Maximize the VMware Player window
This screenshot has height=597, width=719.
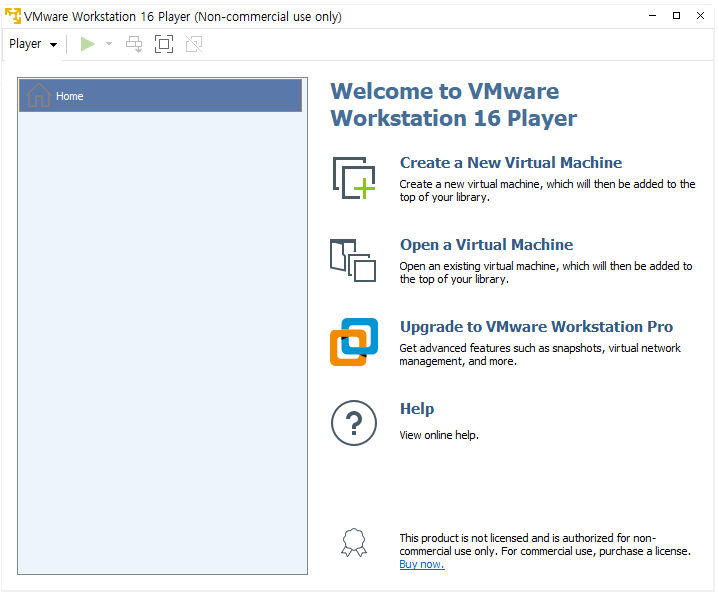[x=676, y=16]
